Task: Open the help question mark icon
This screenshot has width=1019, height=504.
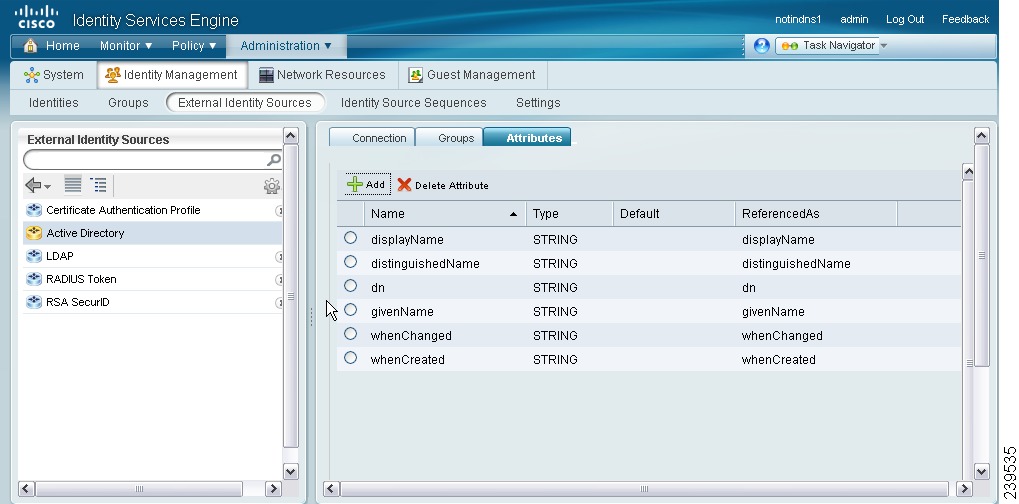Action: tap(762, 46)
